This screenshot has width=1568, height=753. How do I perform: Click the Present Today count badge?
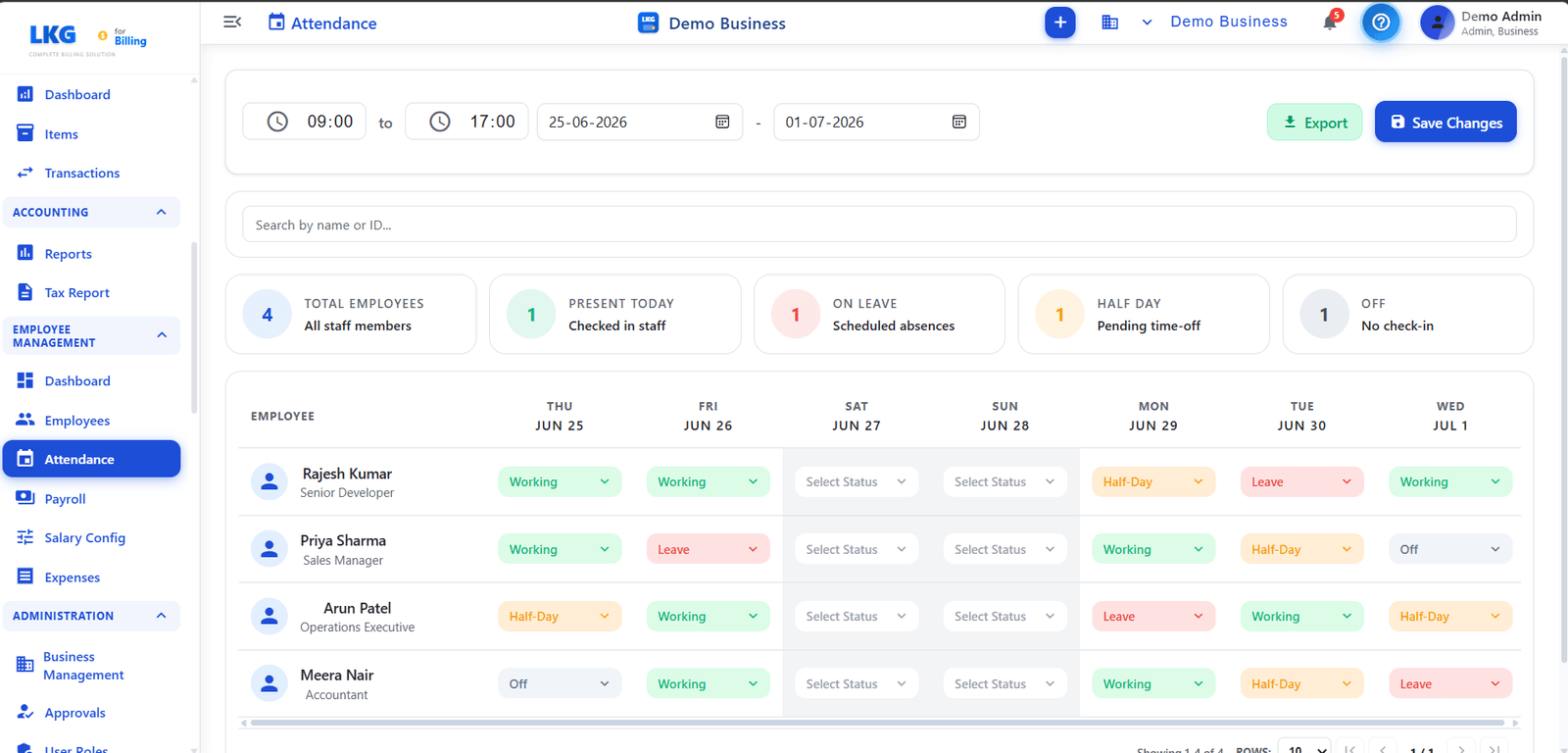531,315
